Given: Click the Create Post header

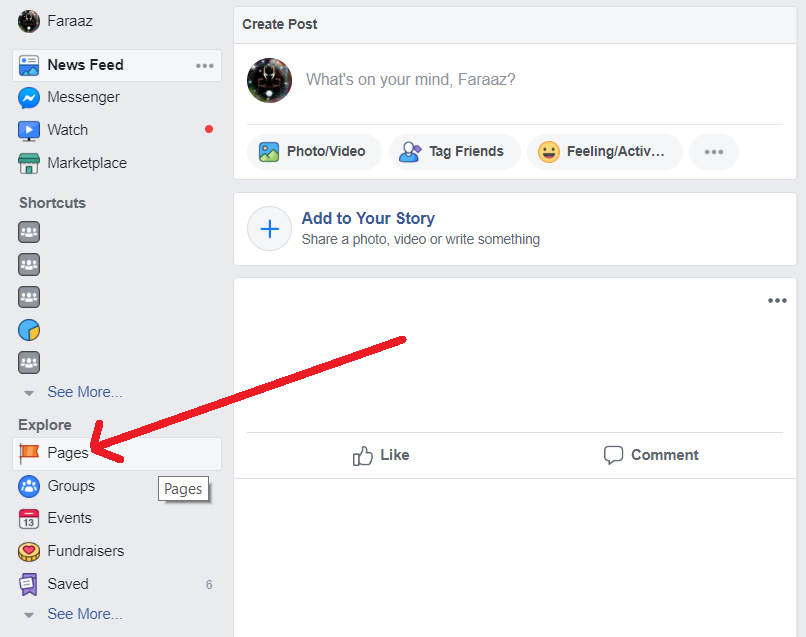Looking at the screenshot, I should point(280,24).
